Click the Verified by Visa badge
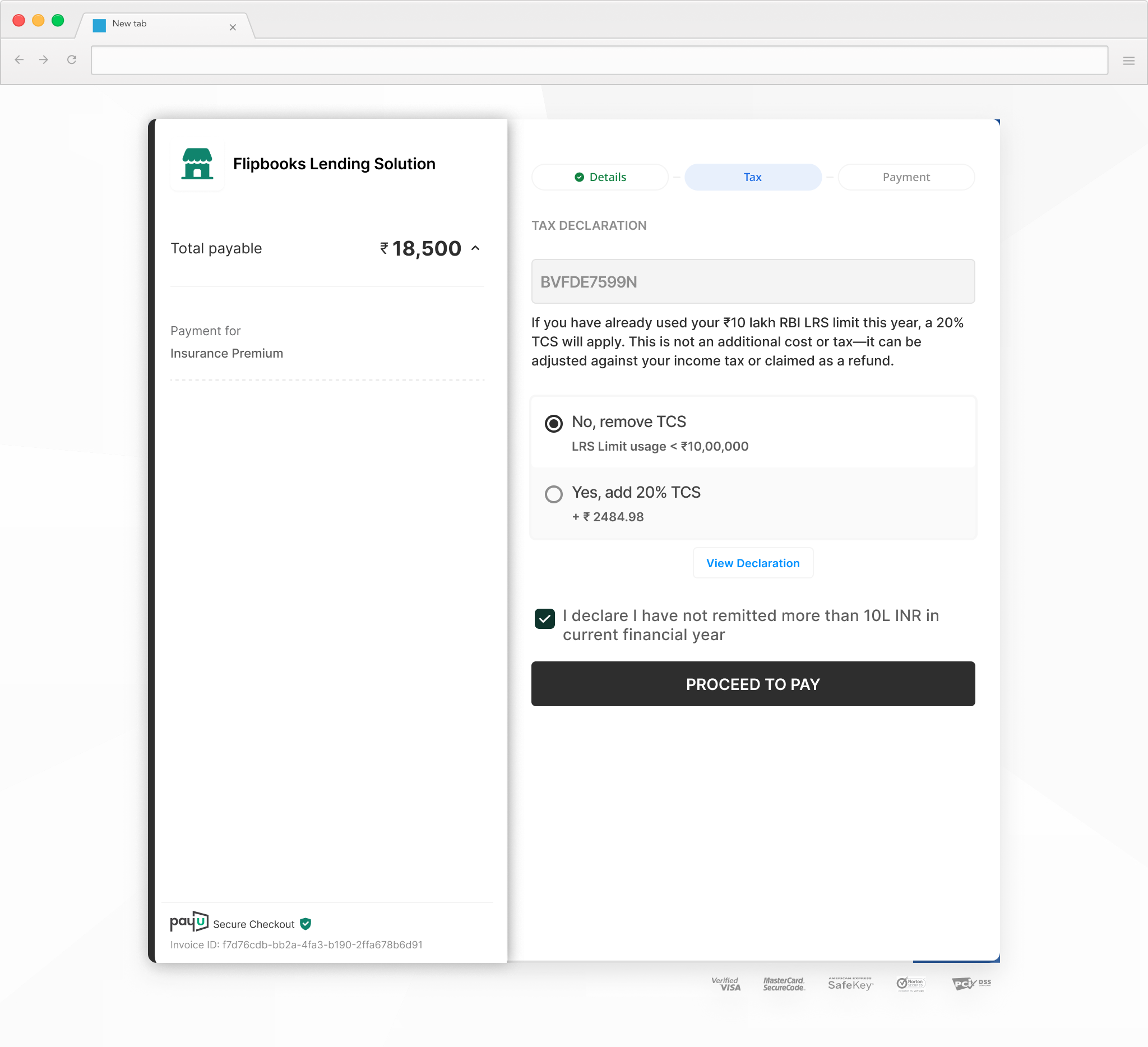The image size is (1148, 1047). point(726,984)
